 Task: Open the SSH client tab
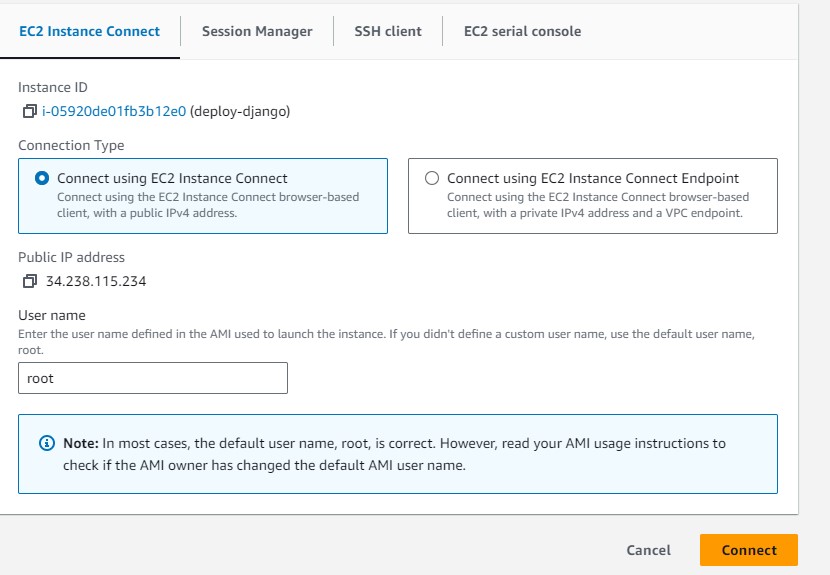pyautogui.click(x=387, y=31)
